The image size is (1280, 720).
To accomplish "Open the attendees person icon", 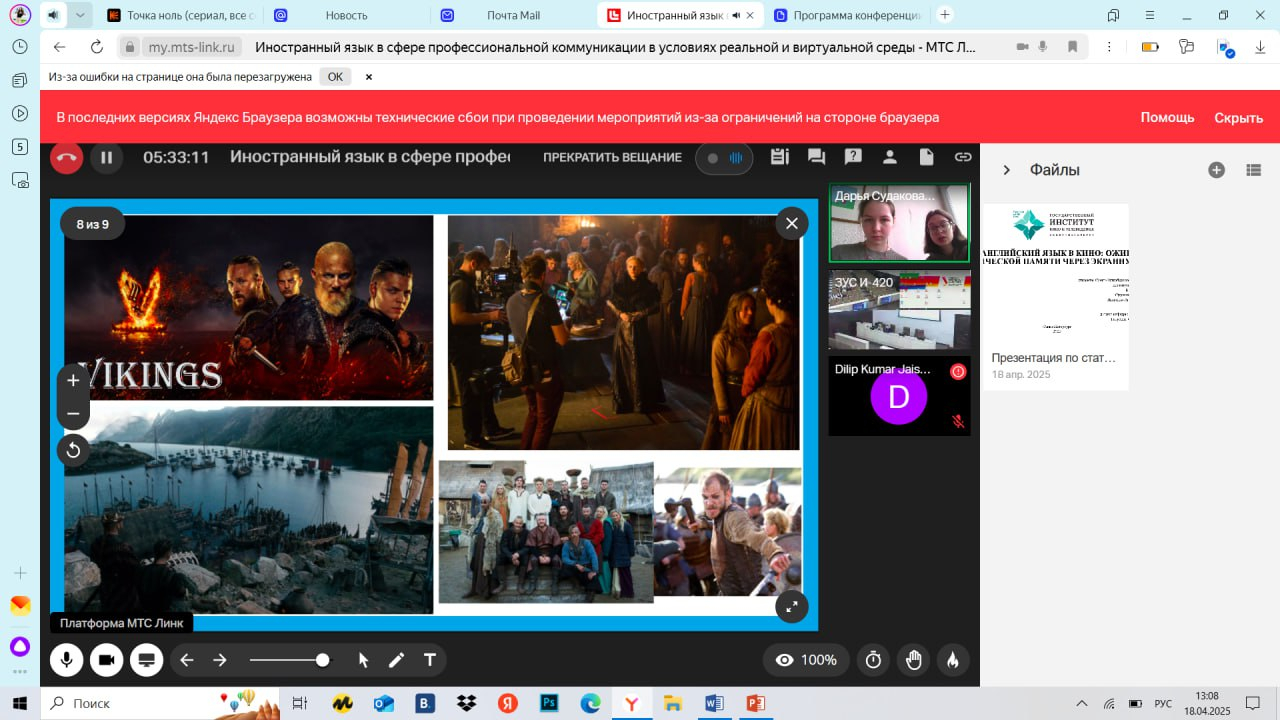I will click(x=889, y=157).
